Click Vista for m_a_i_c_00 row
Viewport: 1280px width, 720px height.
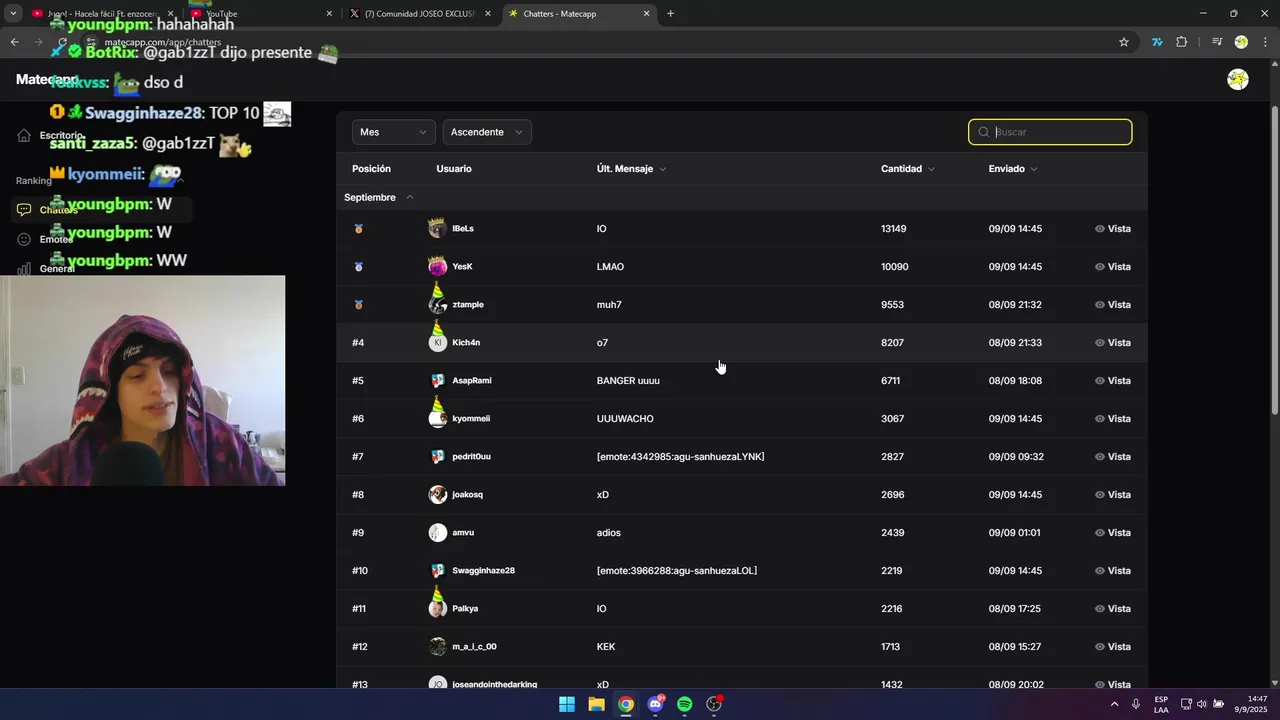point(1113,647)
